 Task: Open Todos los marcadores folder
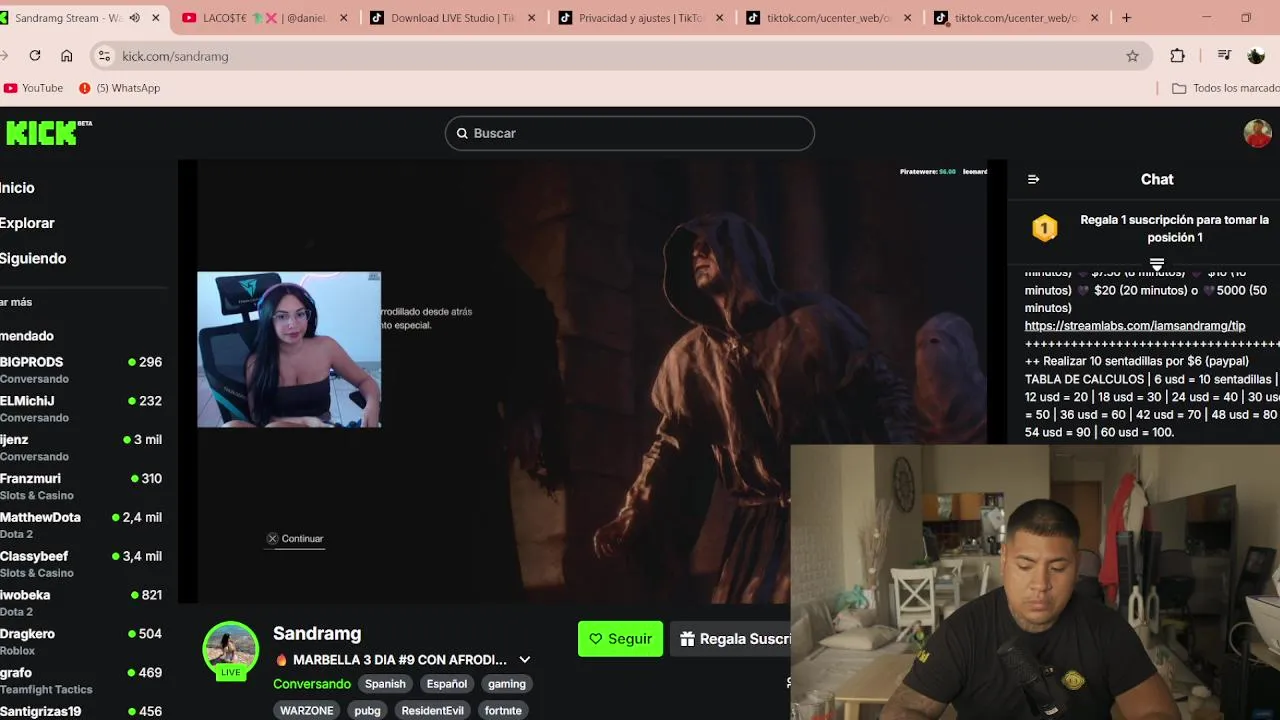(1225, 88)
